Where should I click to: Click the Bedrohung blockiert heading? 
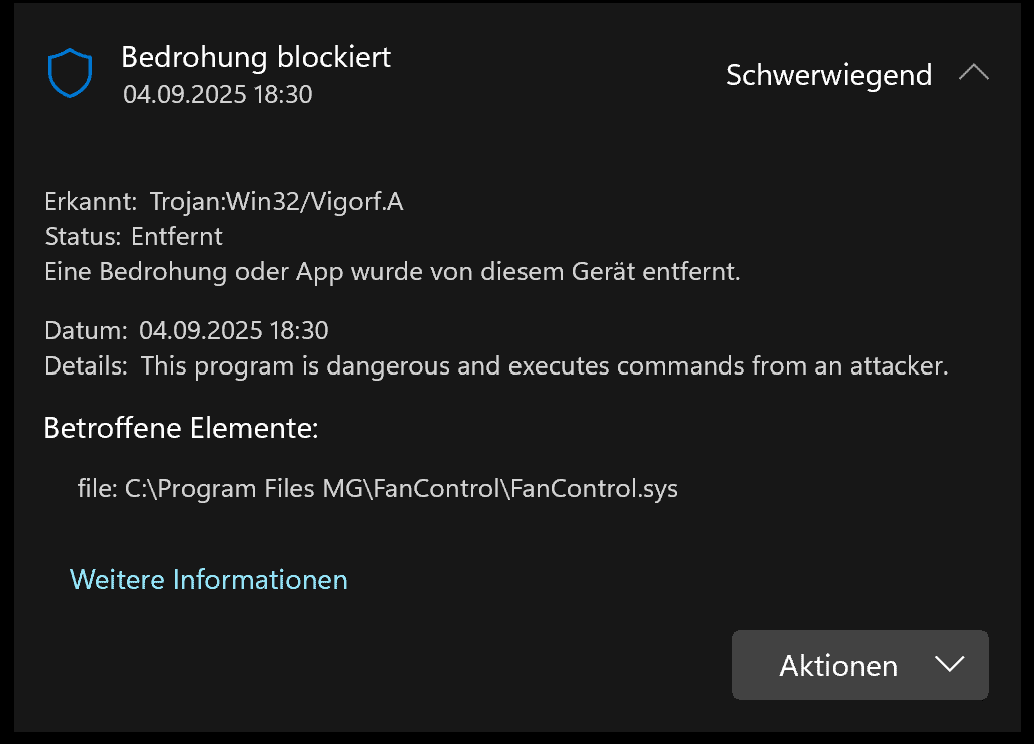pyautogui.click(x=256, y=57)
